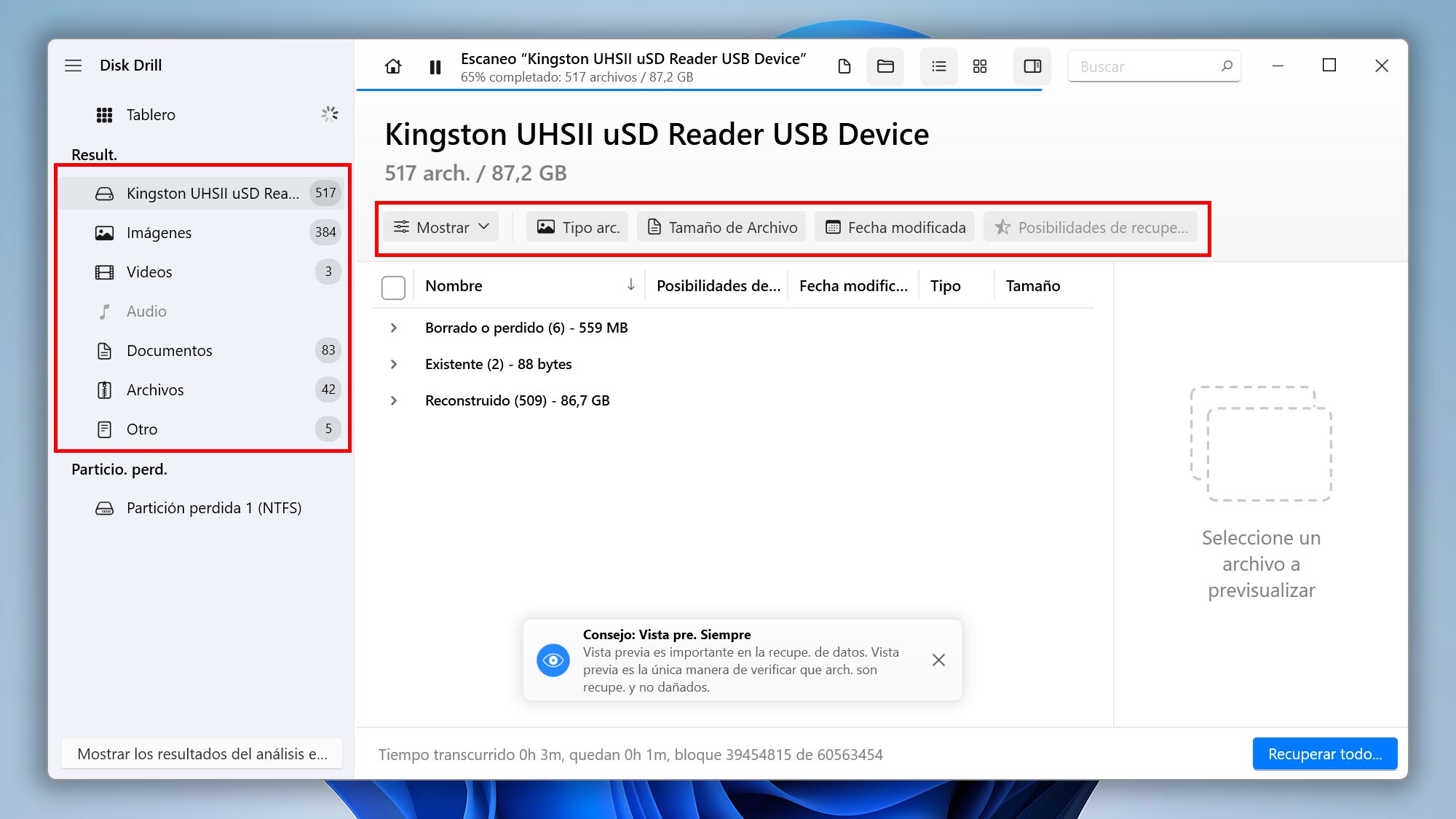Maximize the Disk Drill window
This screenshot has width=1456, height=819.
1329,66
